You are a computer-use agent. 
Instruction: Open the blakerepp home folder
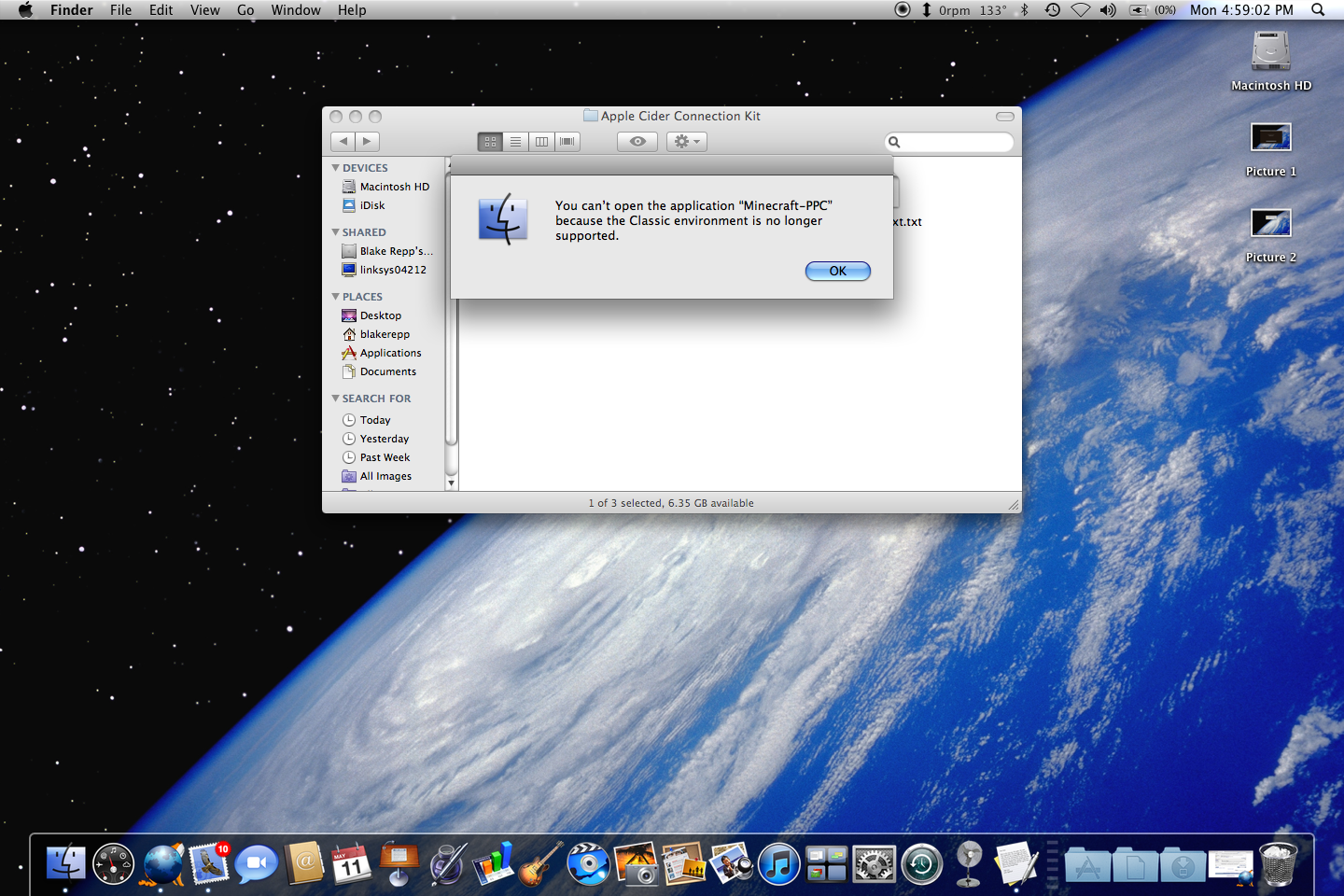tap(375, 334)
